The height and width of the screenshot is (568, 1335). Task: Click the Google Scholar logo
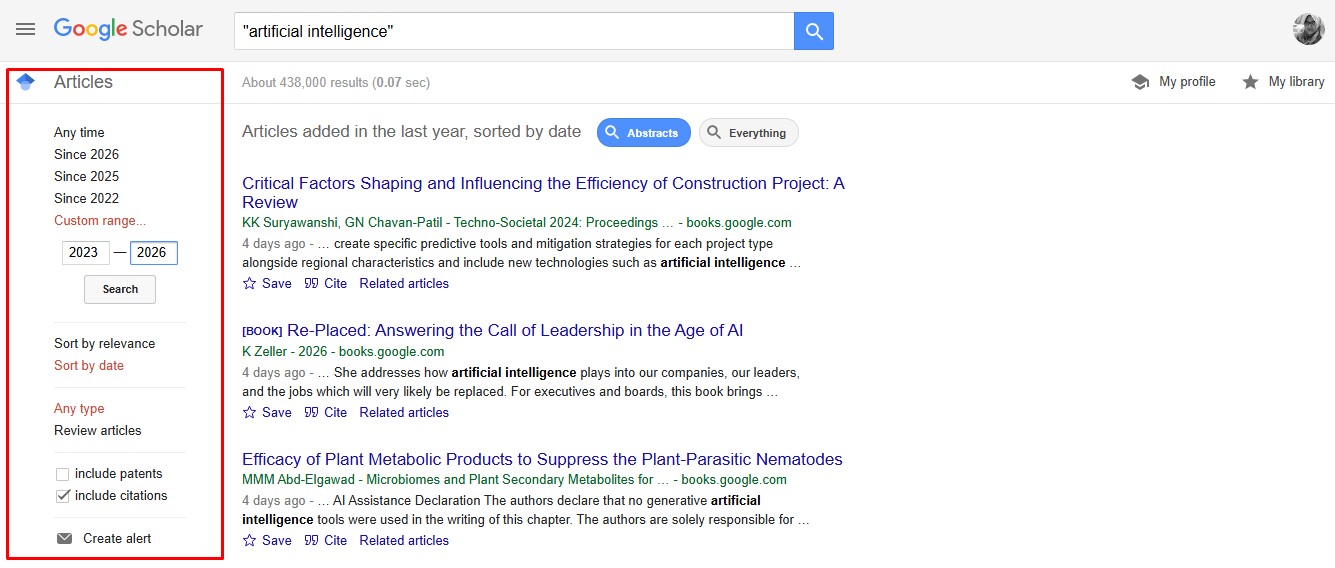coord(128,29)
